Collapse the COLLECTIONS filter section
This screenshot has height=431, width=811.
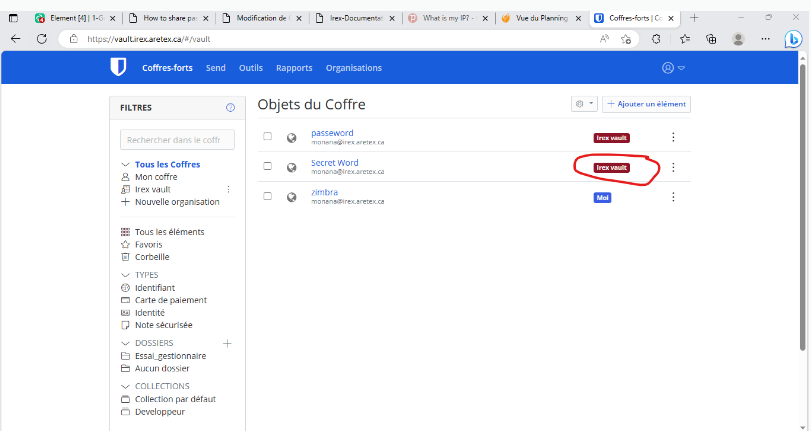click(125, 387)
